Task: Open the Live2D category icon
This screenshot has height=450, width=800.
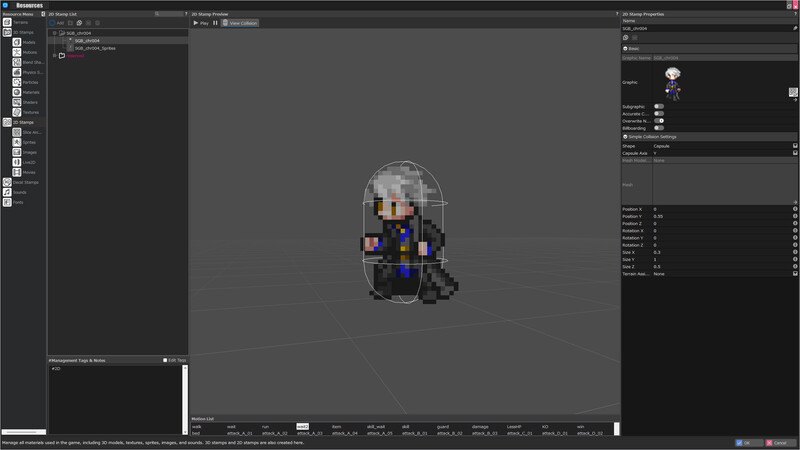Action: (17, 162)
